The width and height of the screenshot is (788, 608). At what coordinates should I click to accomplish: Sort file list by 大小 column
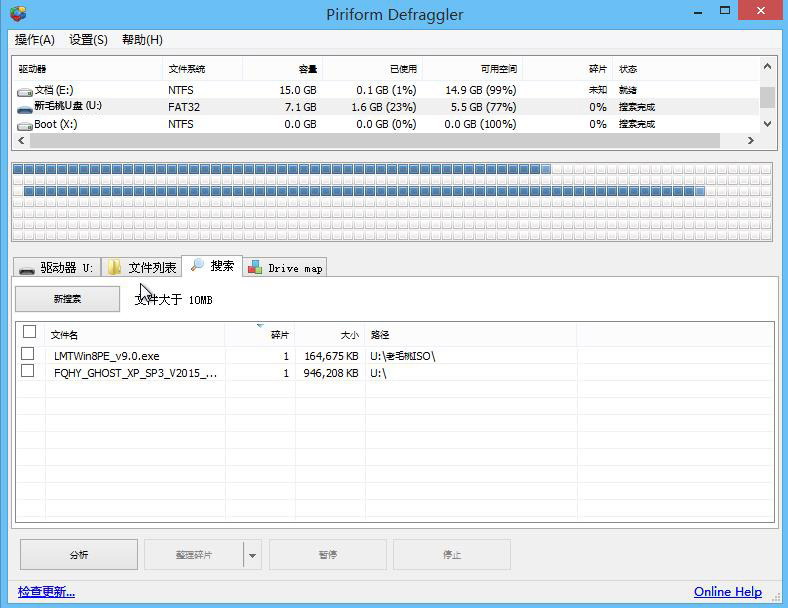pos(330,335)
